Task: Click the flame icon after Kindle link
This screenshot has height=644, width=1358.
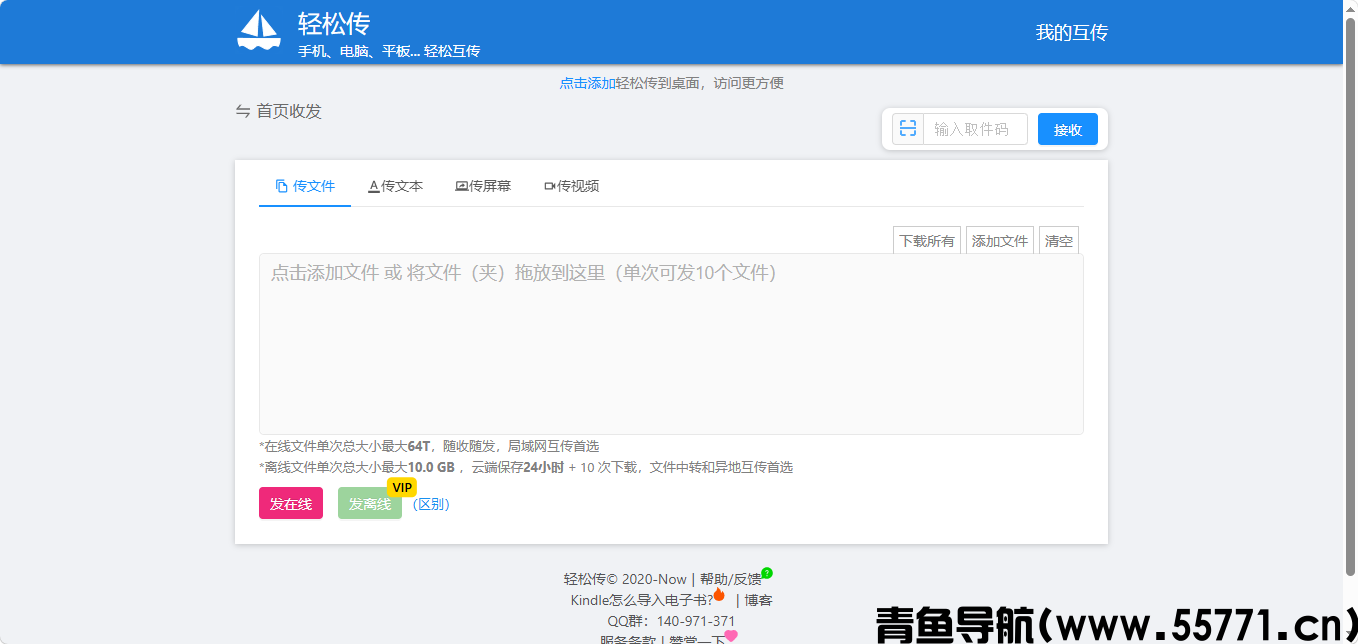Action: (x=719, y=595)
